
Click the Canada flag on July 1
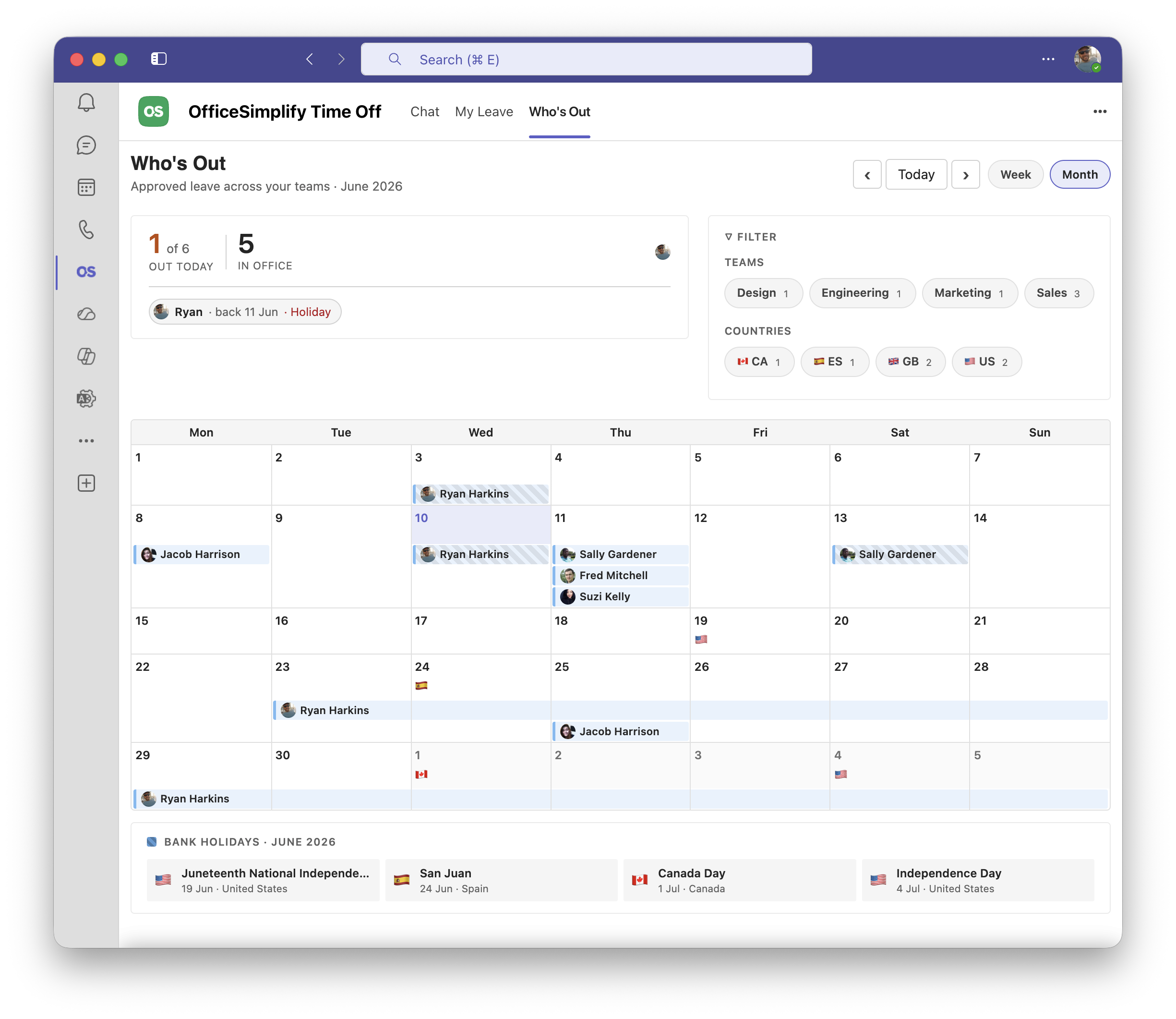coord(421,774)
